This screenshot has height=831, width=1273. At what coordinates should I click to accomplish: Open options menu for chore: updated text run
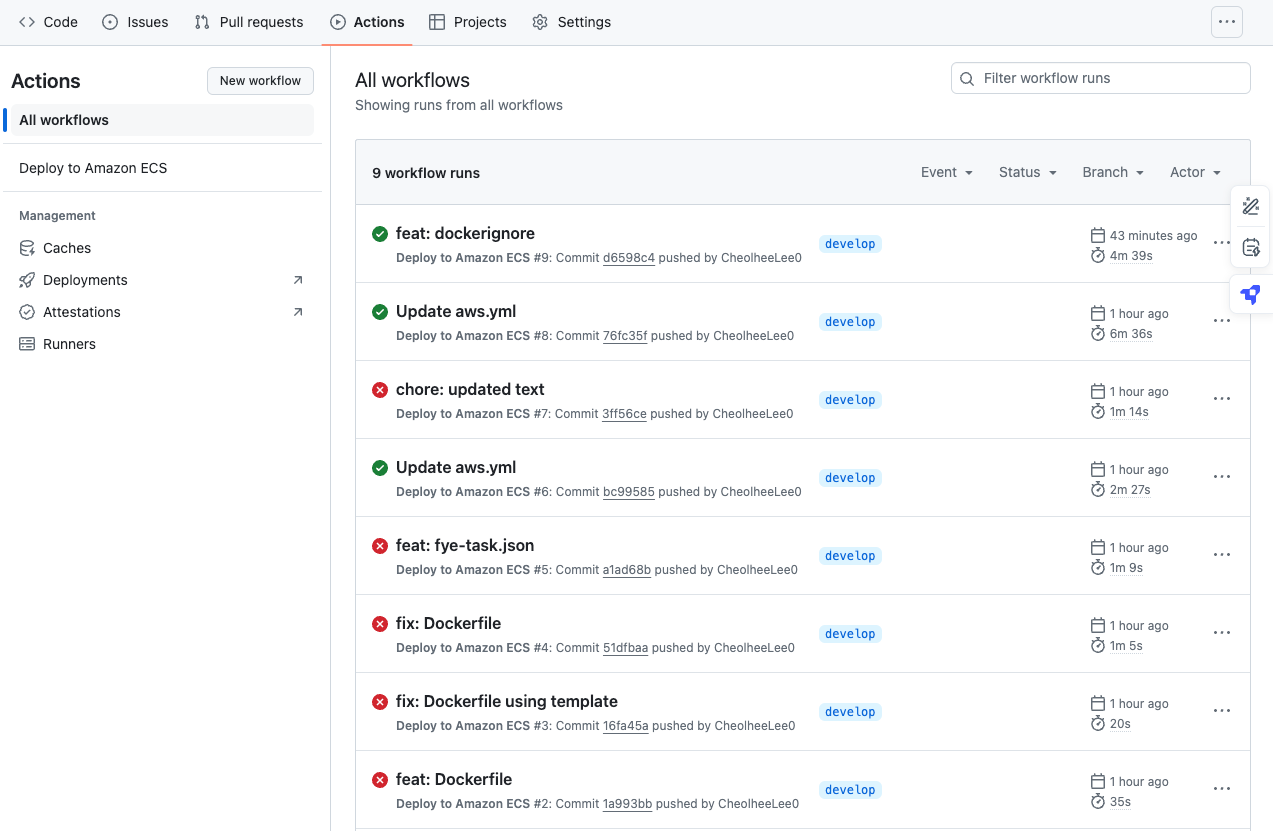click(1222, 399)
